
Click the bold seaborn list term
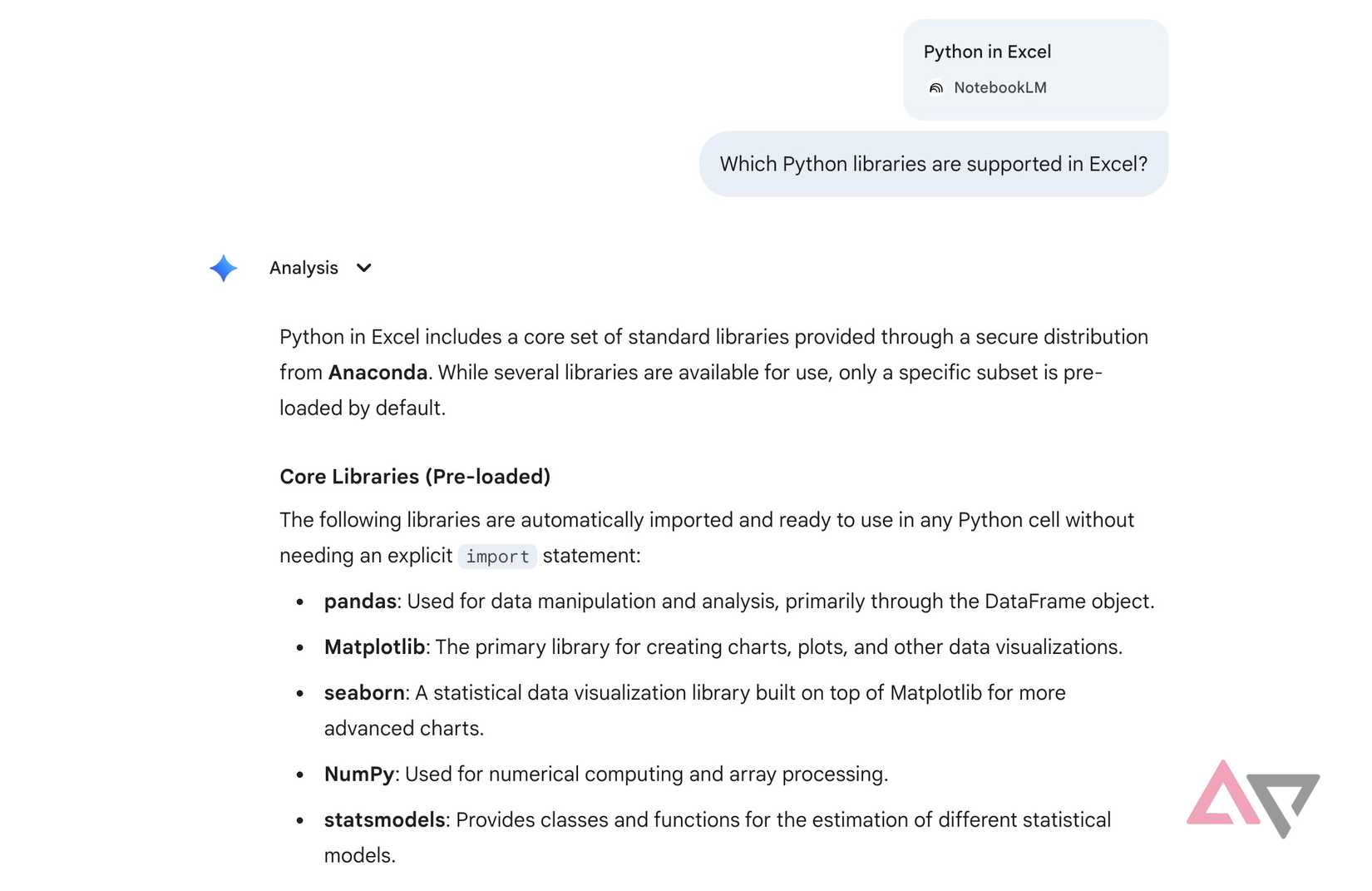[x=364, y=693]
